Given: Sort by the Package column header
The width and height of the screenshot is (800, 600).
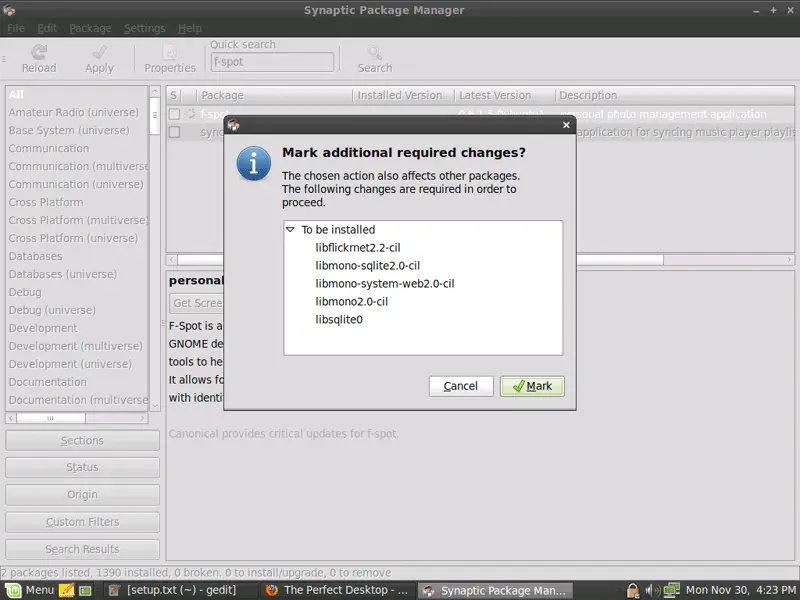Looking at the screenshot, I should tap(274, 95).
